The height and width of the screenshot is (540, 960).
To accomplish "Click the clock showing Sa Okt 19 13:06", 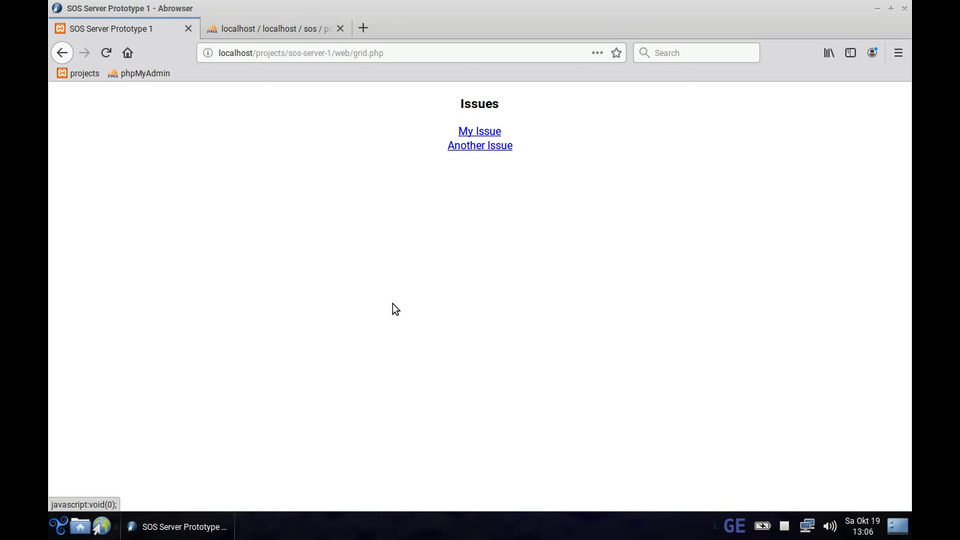I will click(x=862, y=526).
